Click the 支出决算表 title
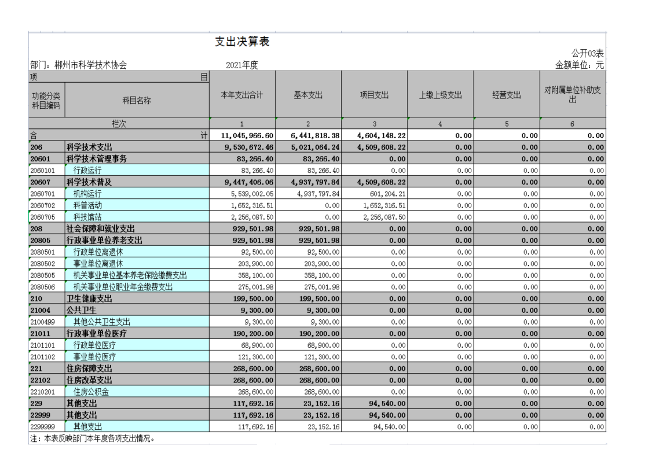 (x=245, y=41)
